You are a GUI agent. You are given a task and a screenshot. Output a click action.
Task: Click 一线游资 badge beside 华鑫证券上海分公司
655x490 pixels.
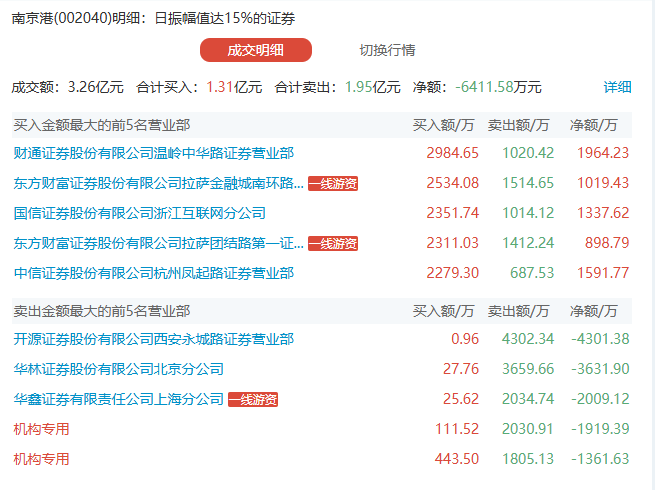click(253, 399)
